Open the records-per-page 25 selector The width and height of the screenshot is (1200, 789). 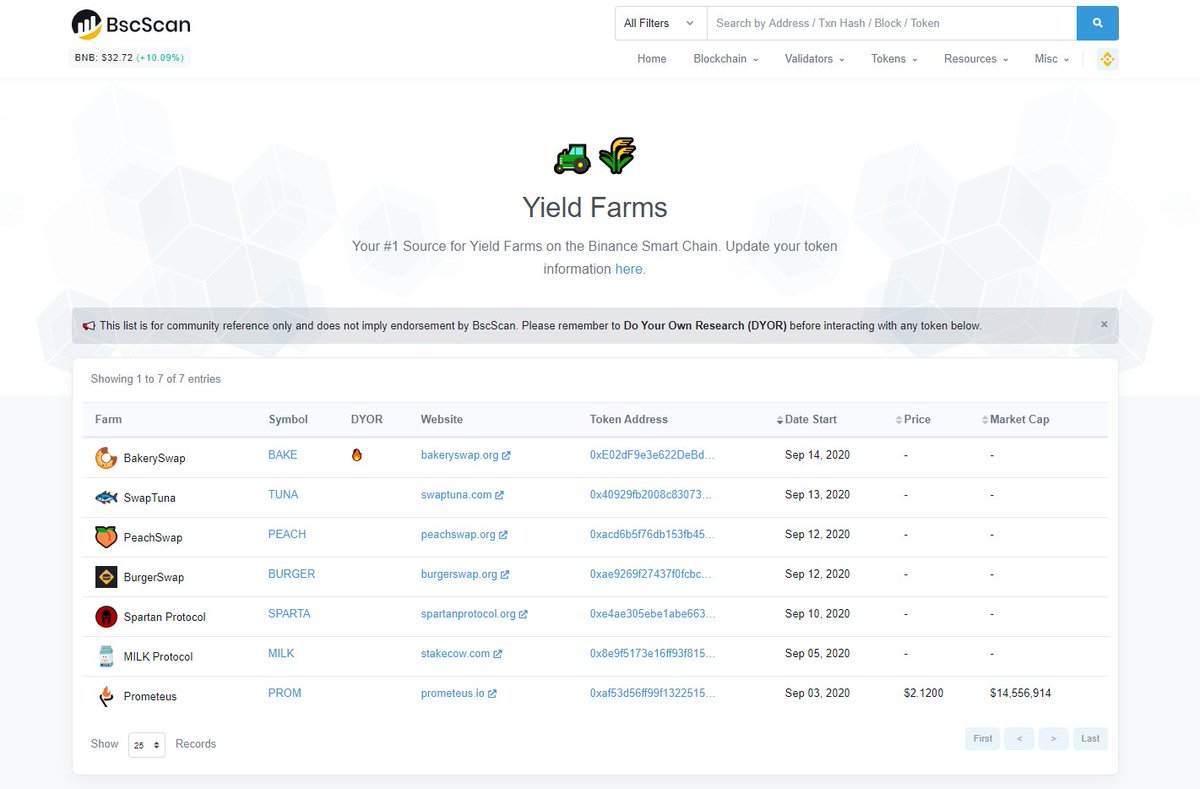[x=146, y=745]
